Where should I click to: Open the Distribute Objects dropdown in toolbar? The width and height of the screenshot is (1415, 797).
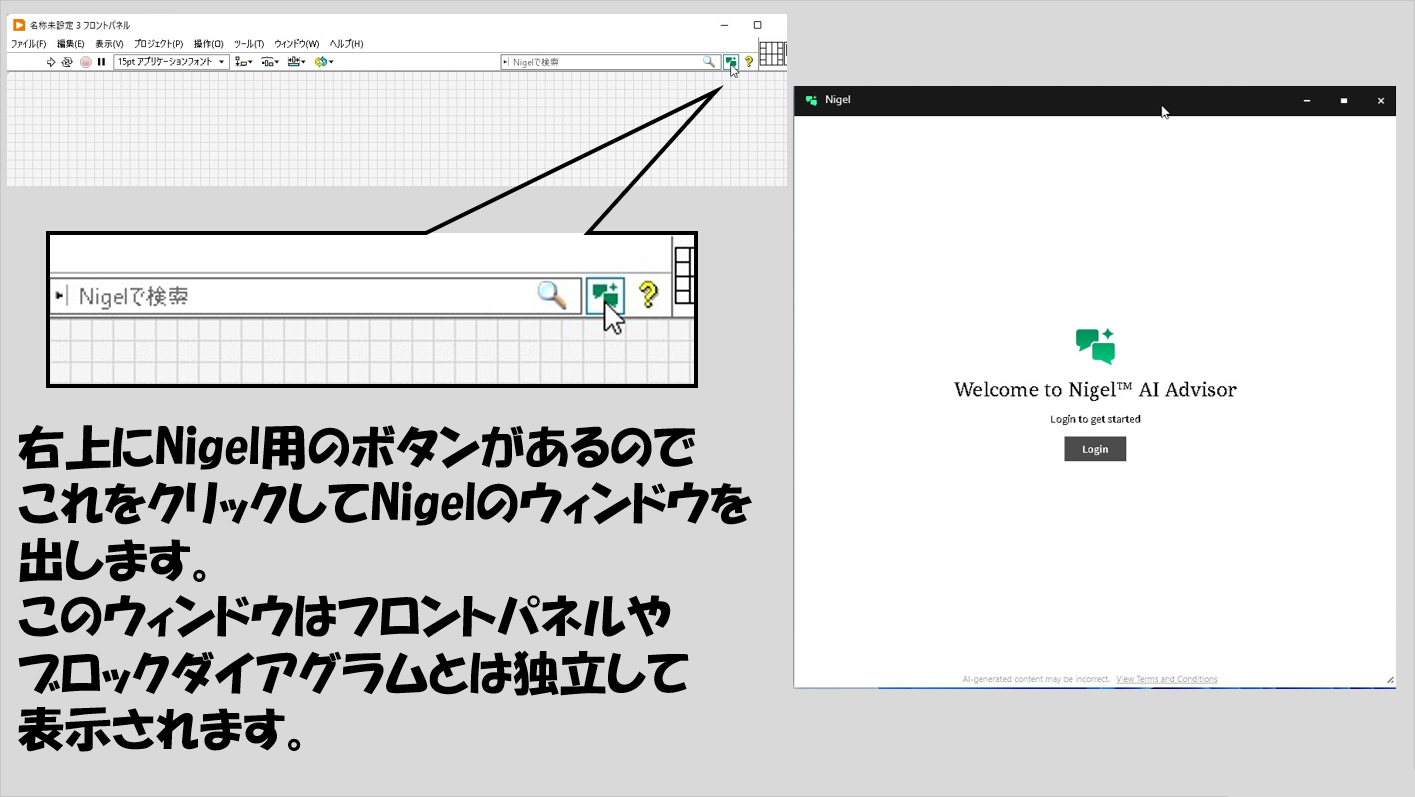coord(270,62)
